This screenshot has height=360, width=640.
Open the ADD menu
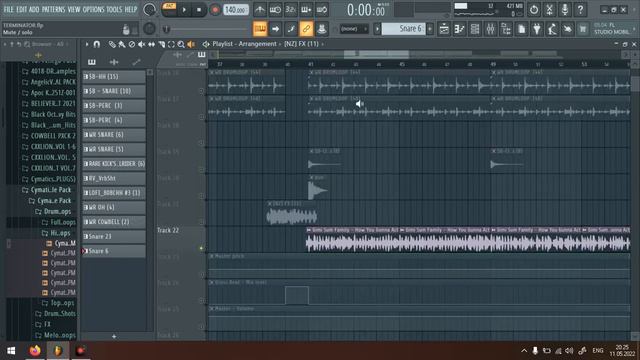click(x=34, y=9)
